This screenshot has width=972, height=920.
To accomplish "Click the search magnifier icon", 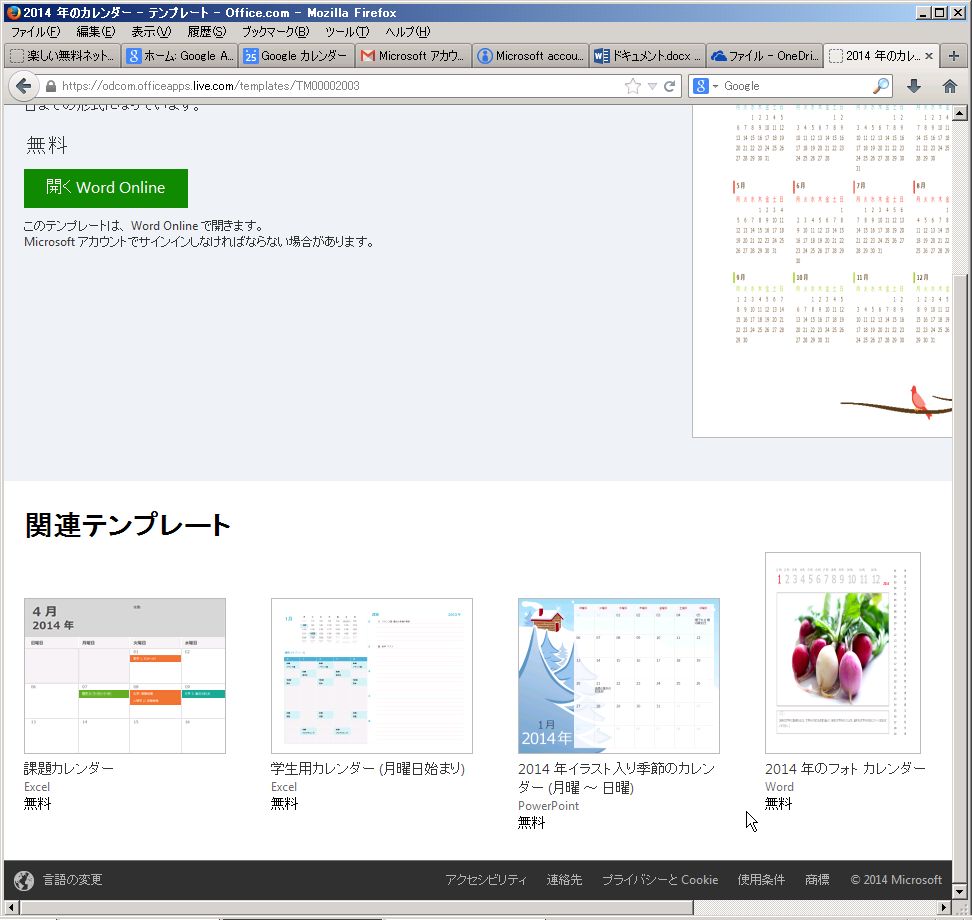I will (880, 86).
